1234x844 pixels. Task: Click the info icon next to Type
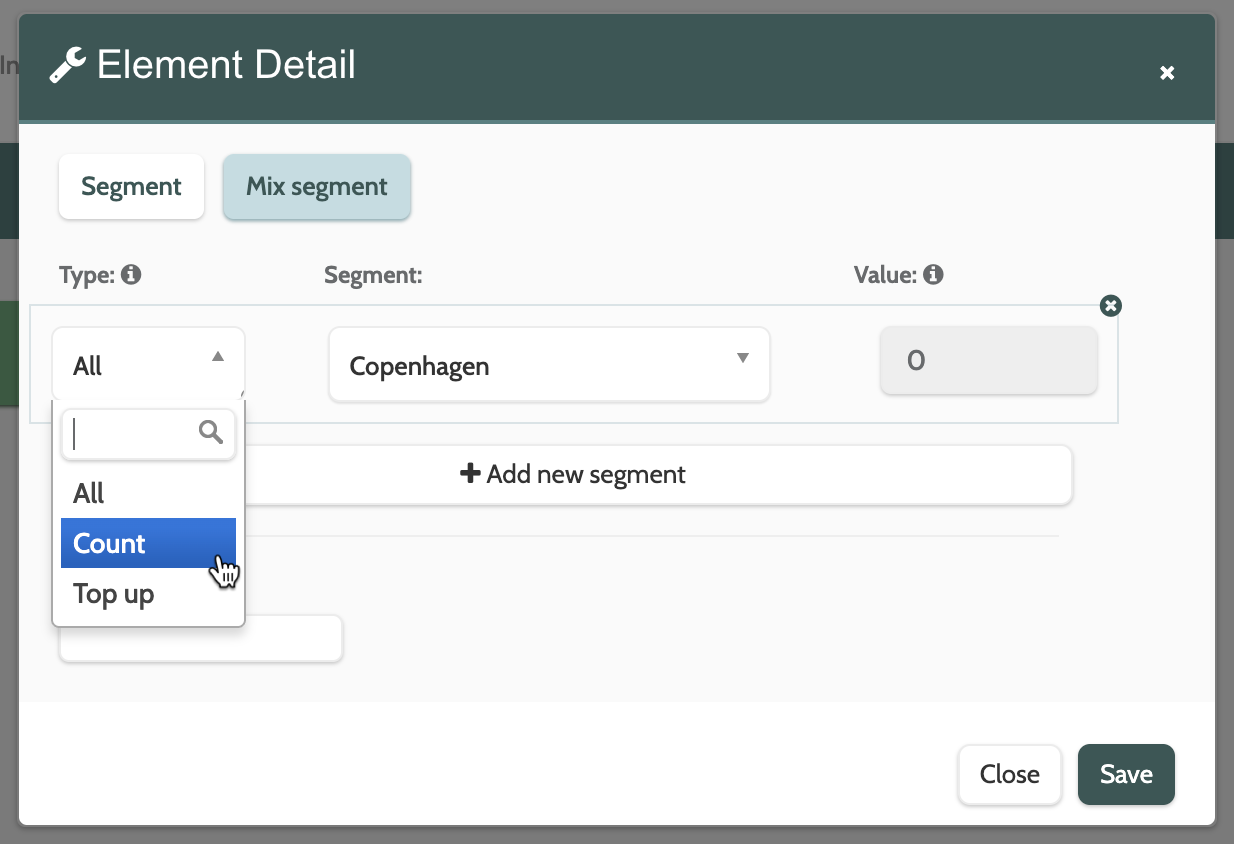point(131,274)
